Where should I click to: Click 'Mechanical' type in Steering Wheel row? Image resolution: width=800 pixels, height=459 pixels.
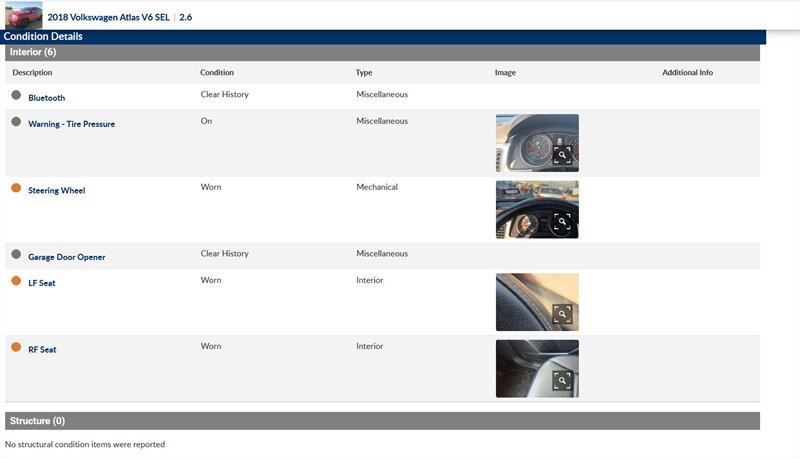tap(377, 187)
